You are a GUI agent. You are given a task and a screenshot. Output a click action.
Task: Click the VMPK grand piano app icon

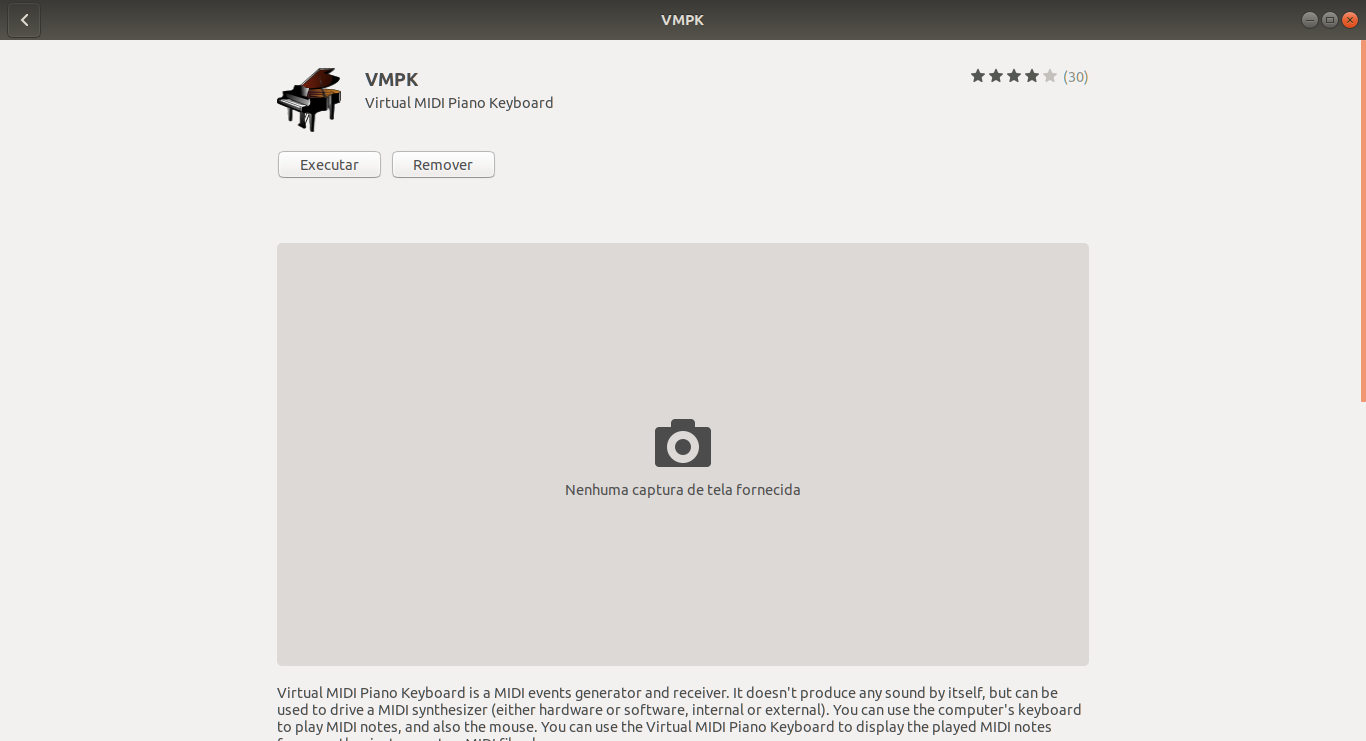pyautogui.click(x=309, y=99)
